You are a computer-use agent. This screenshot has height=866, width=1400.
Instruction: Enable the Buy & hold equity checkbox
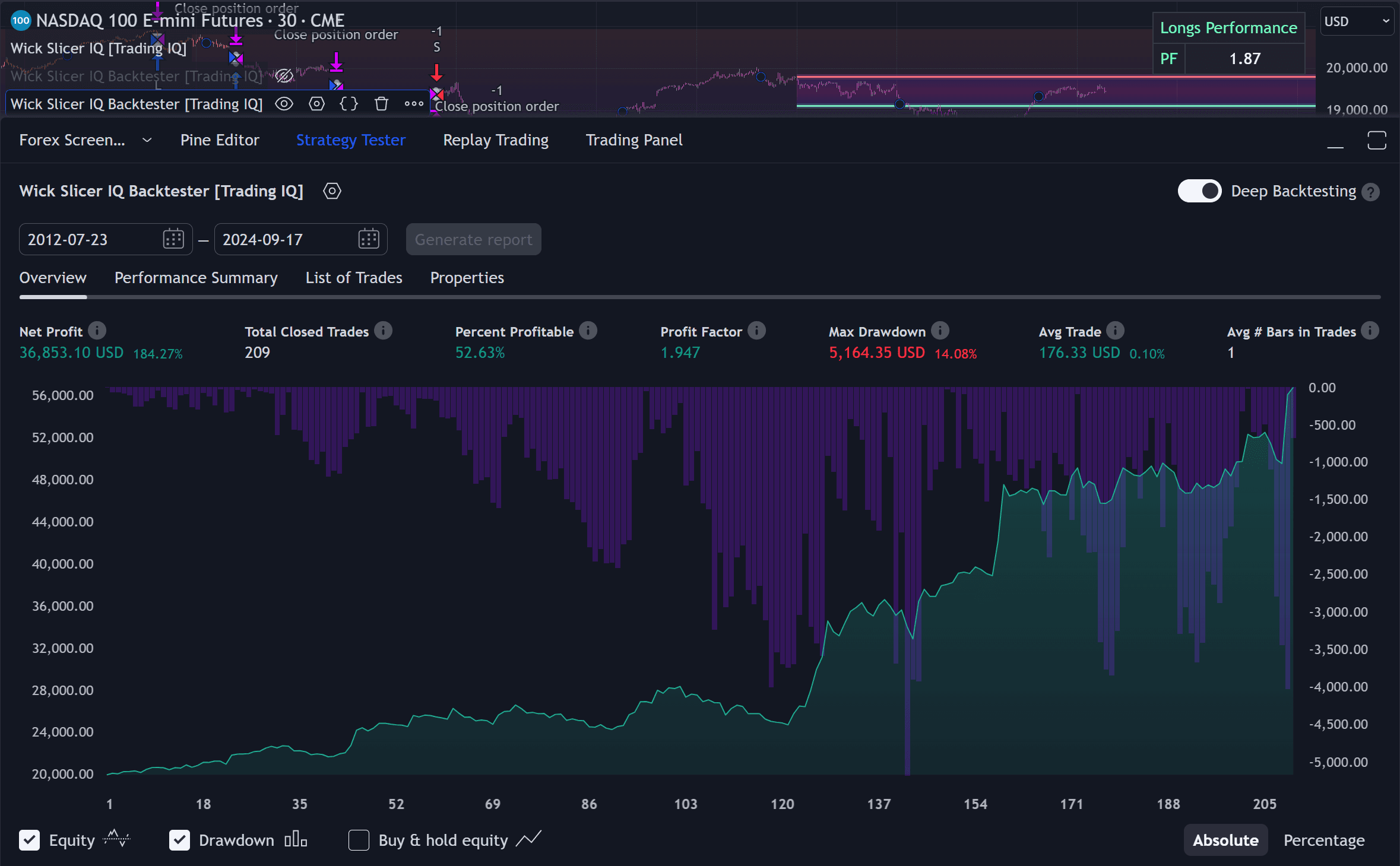click(x=359, y=840)
